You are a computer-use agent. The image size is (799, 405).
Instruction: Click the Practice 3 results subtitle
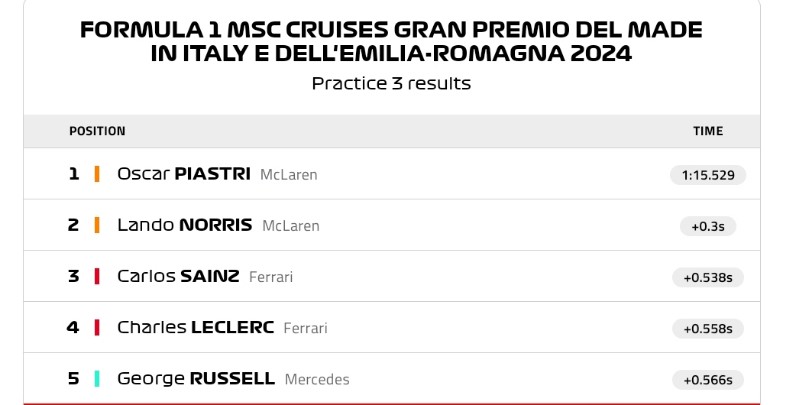coord(391,83)
